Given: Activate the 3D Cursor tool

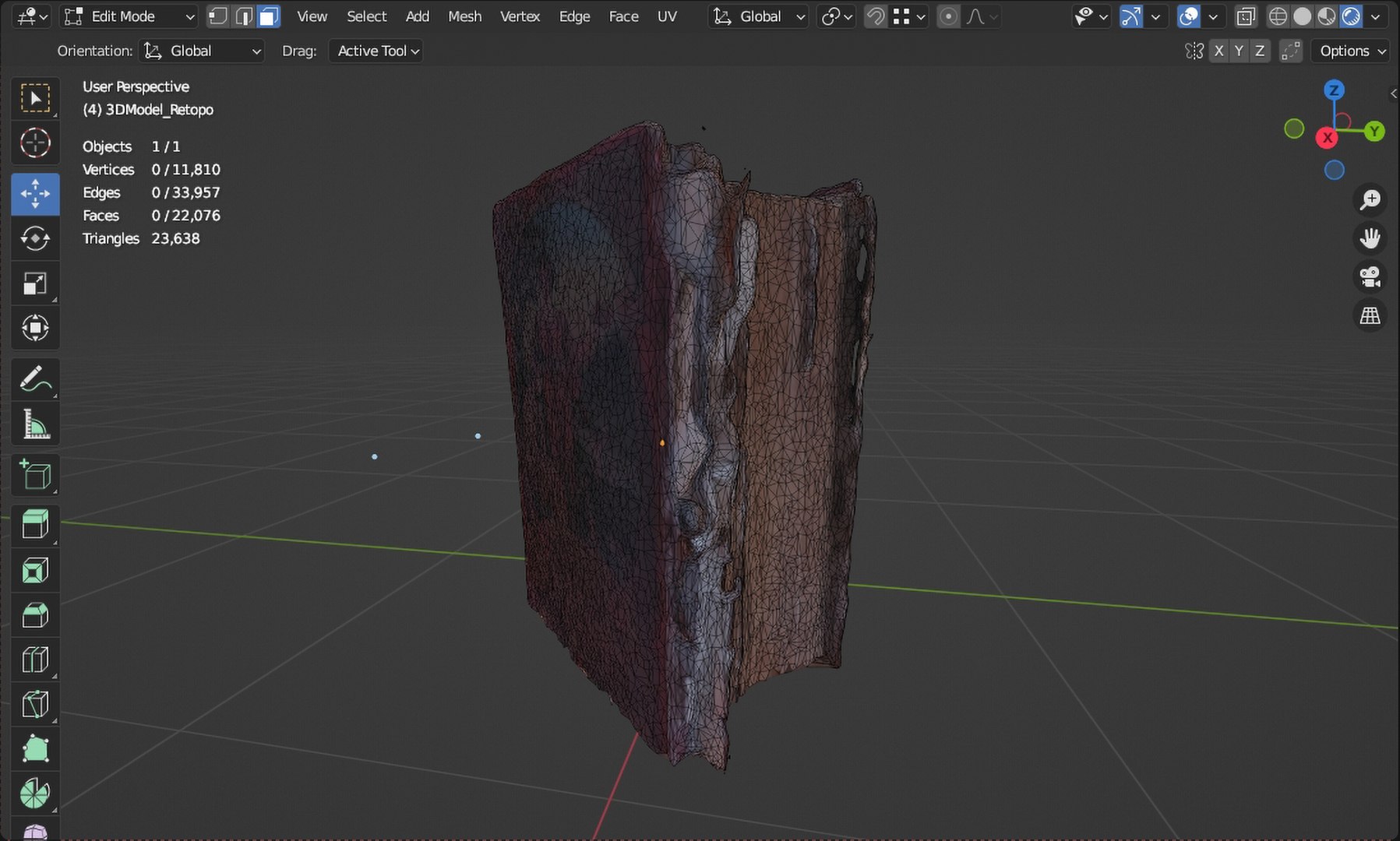Looking at the screenshot, I should pyautogui.click(x=35, y=143).
